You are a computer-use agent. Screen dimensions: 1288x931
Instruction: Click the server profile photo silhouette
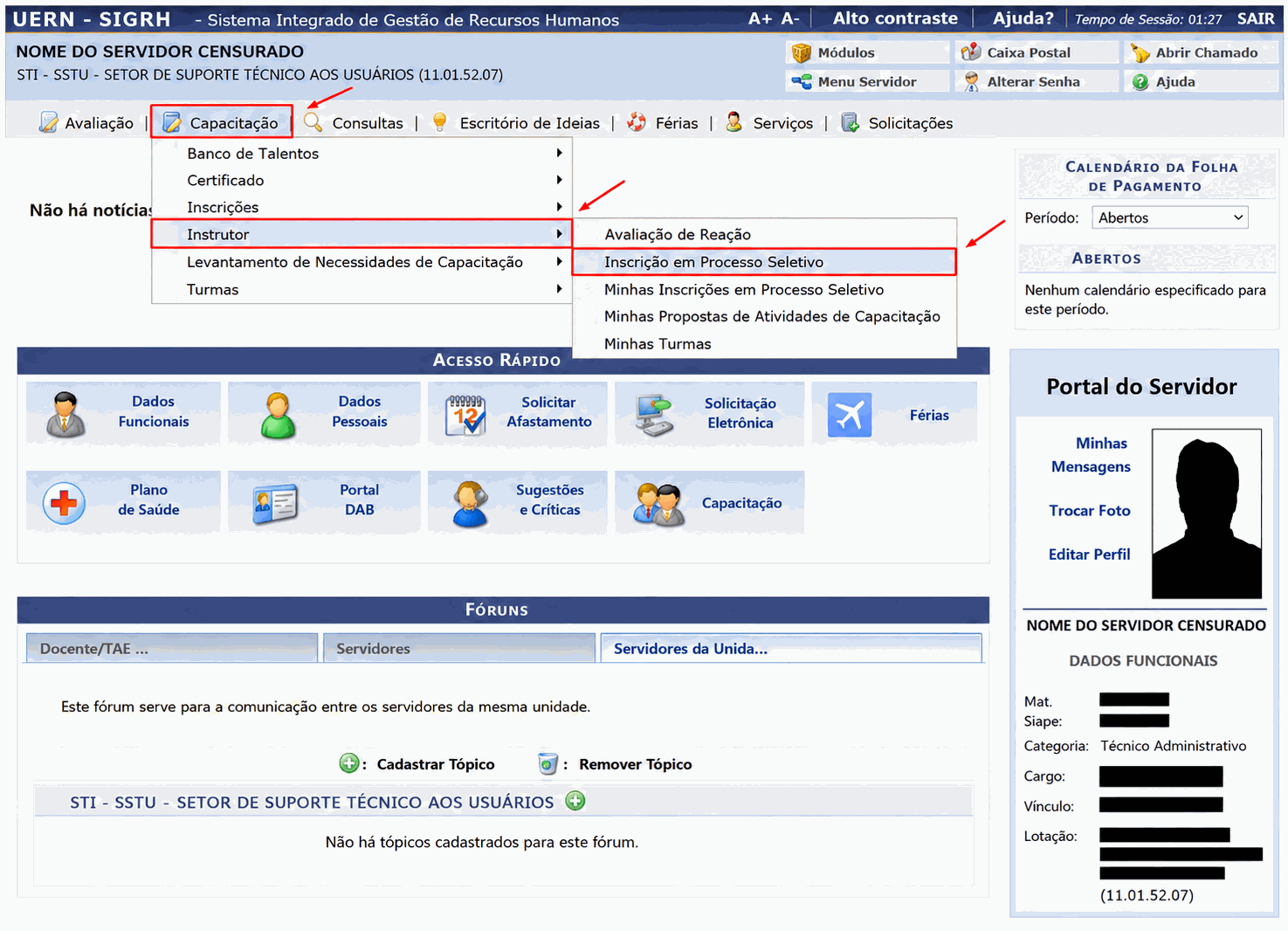click(x=1207, y=514)
